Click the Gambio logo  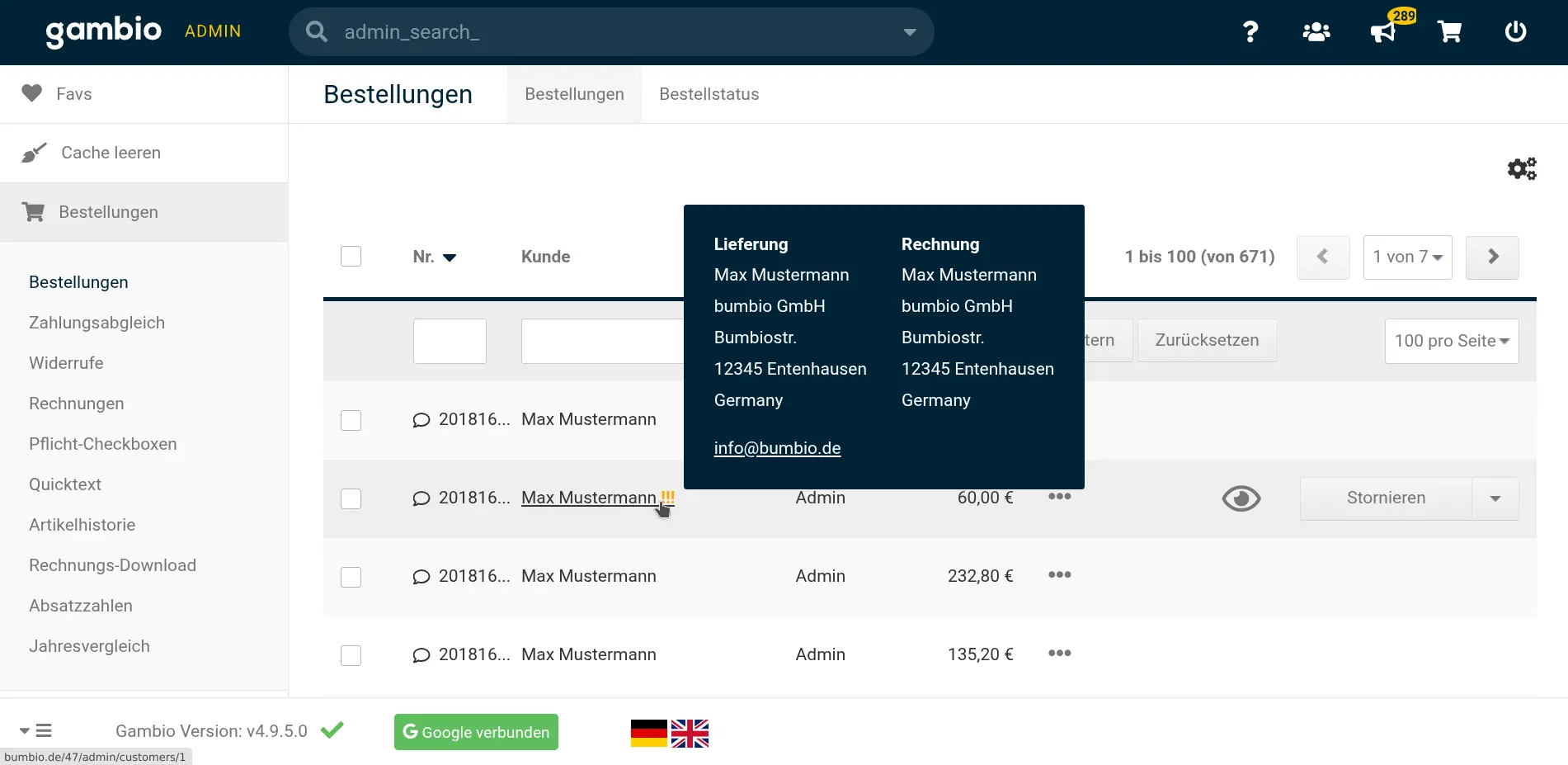[103, 31]
